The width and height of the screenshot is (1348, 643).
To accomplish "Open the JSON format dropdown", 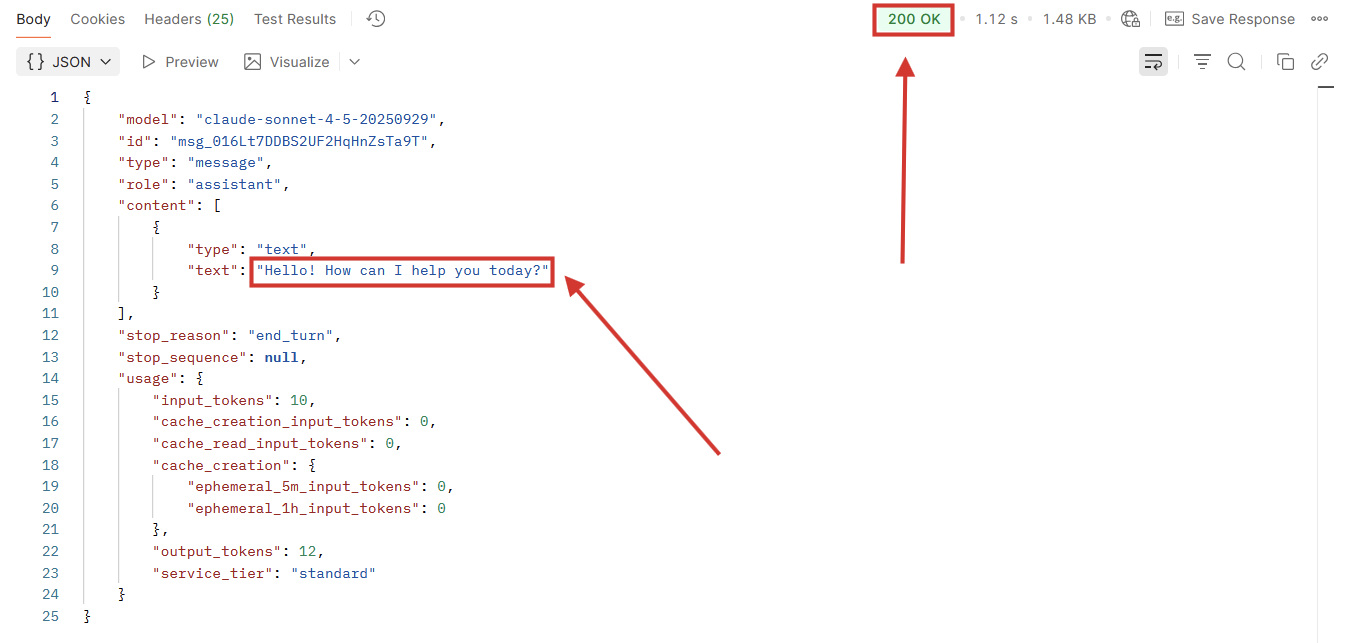I will [67, 61].
